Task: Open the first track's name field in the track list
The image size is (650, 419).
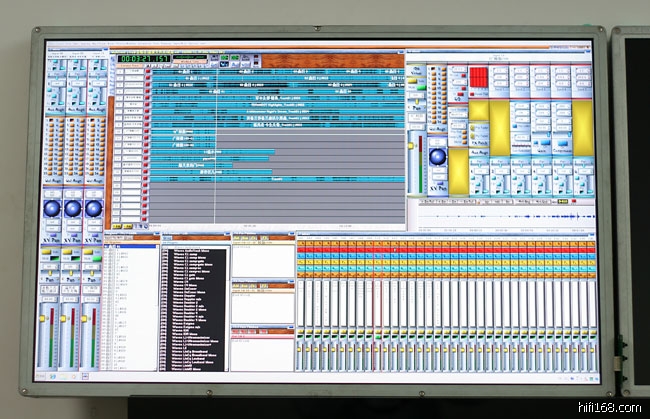Action: point(130,73)
